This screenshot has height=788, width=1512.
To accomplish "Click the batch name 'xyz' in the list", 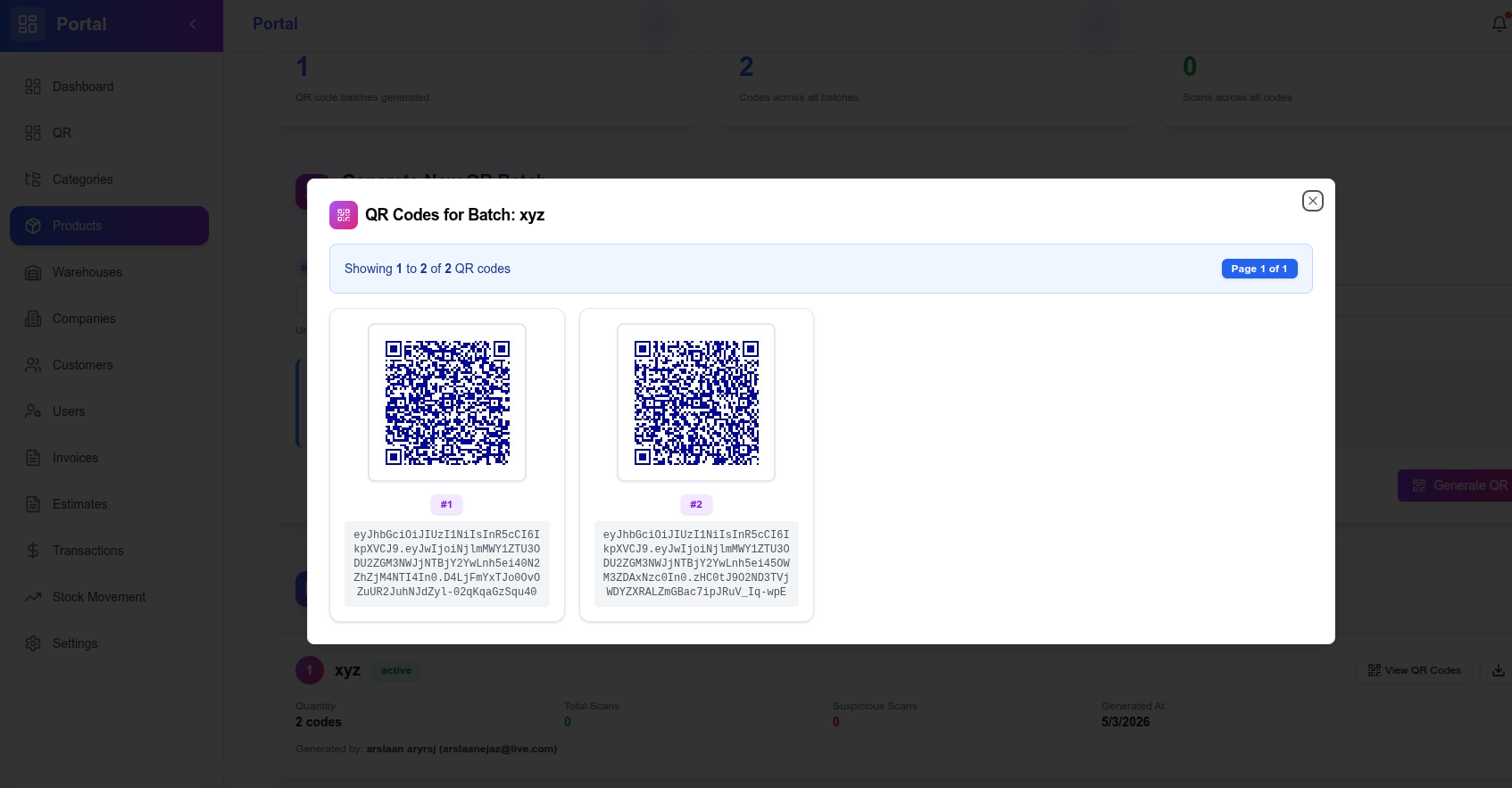I will [347, 670].
